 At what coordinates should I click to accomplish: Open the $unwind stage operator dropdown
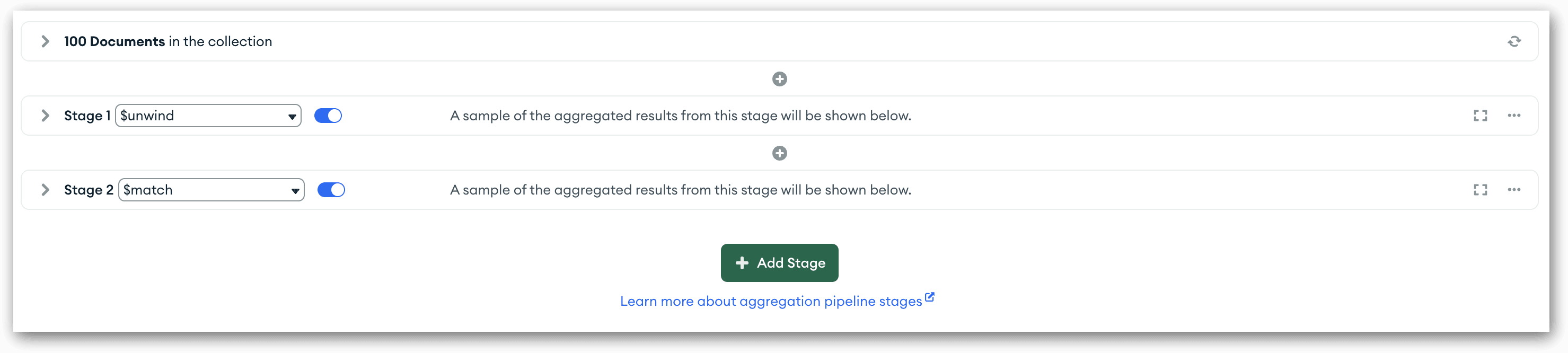(208, 116)
